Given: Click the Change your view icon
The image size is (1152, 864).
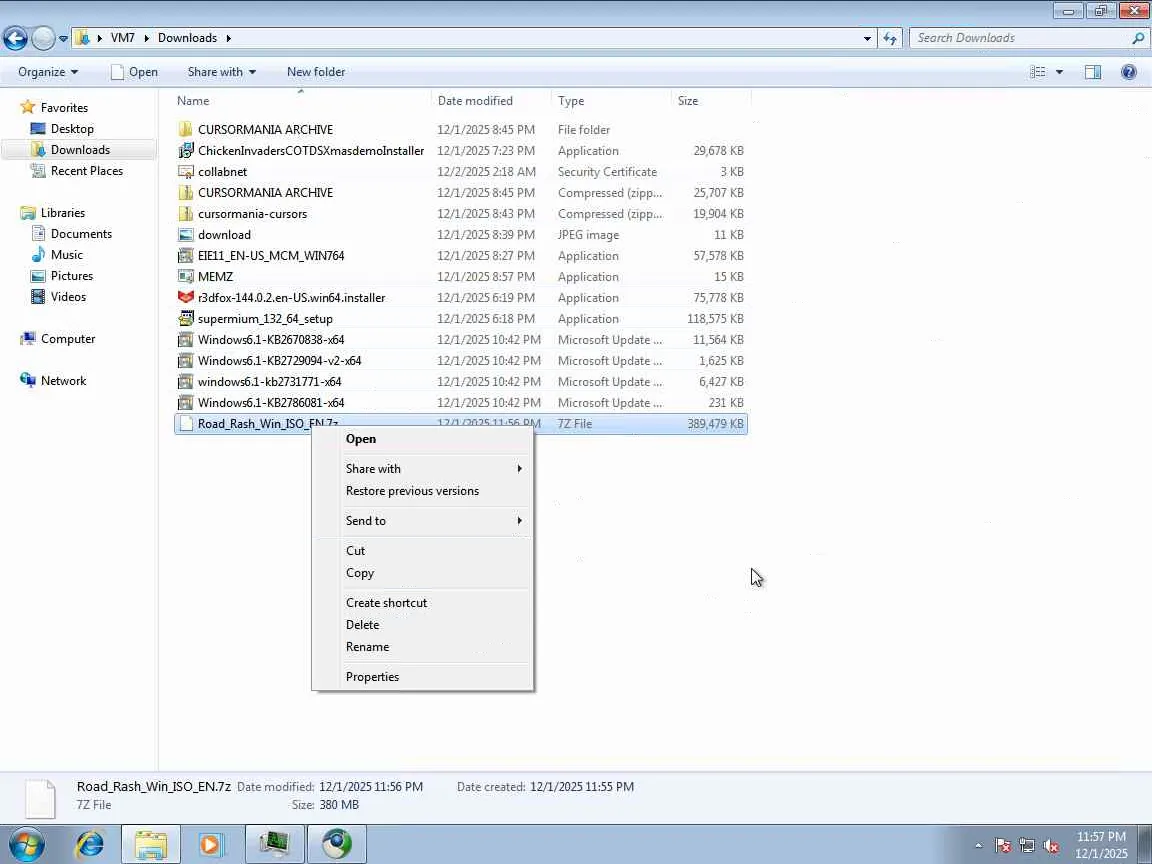Looking at the screenshot, I should tap(1037, 72).
